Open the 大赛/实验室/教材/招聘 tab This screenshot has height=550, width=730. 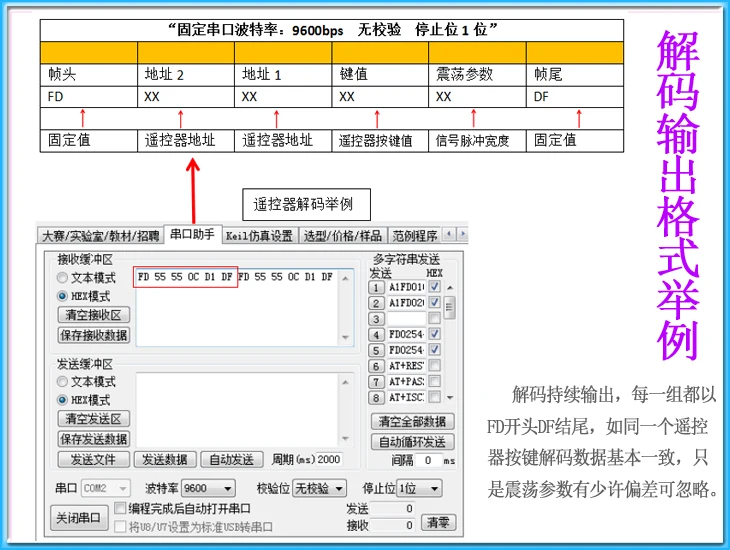[101, 236]
